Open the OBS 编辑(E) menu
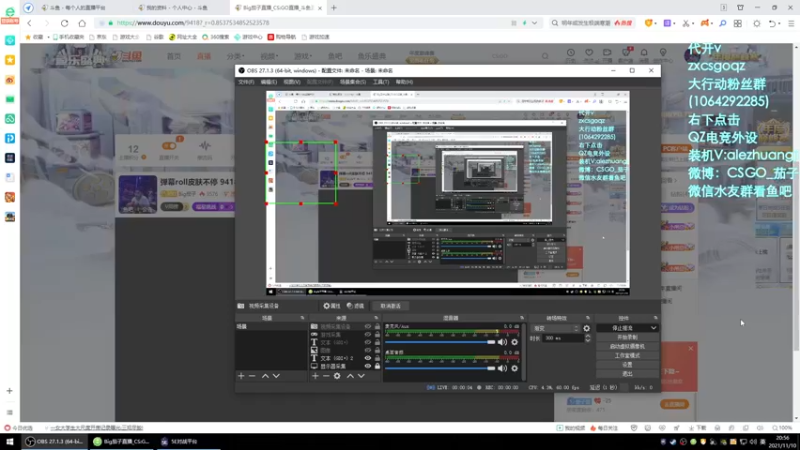Viewport: 800px width, 450px height. 269,82
